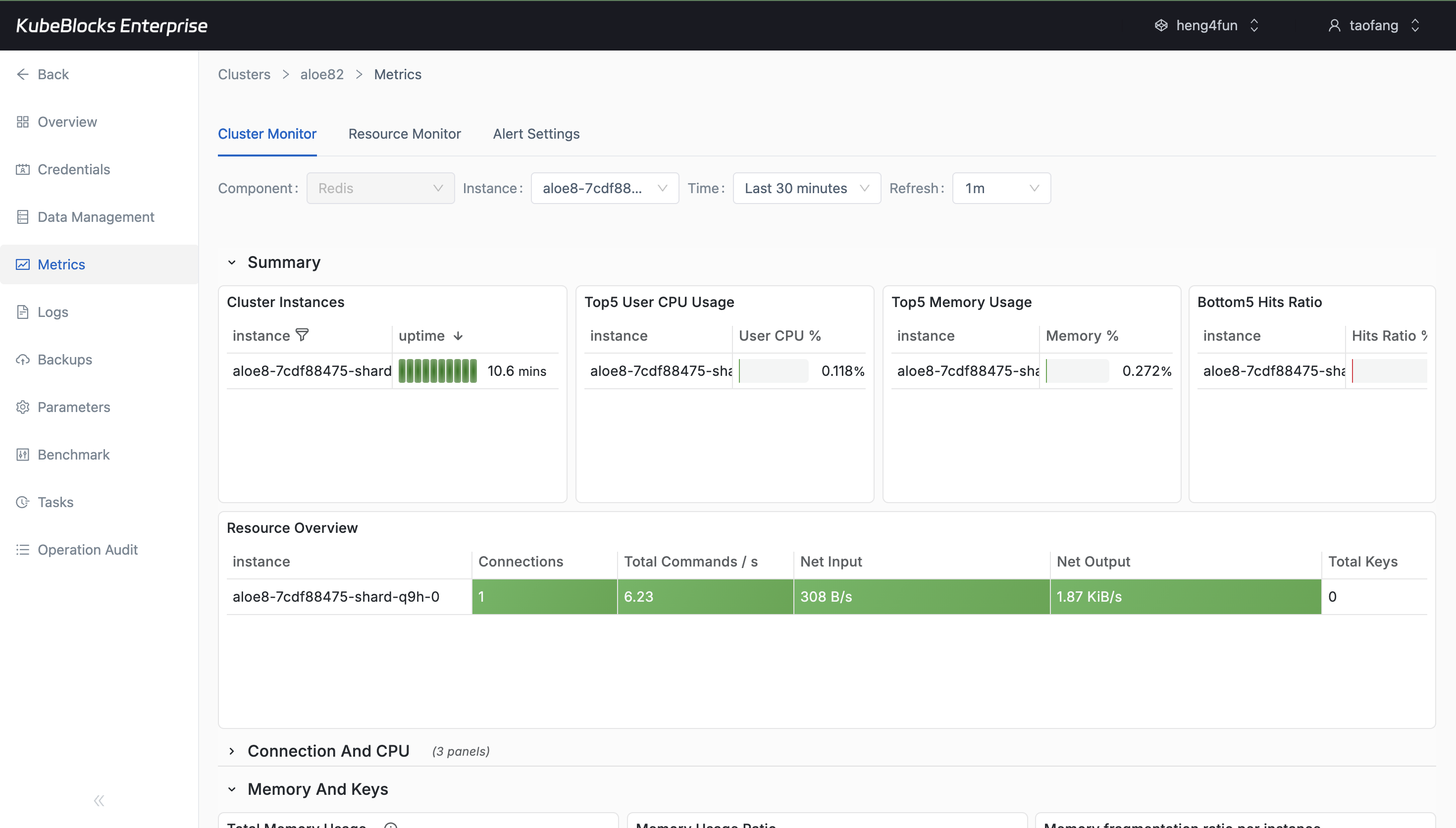Expand the Connection And CPU section

pos(232,751)
